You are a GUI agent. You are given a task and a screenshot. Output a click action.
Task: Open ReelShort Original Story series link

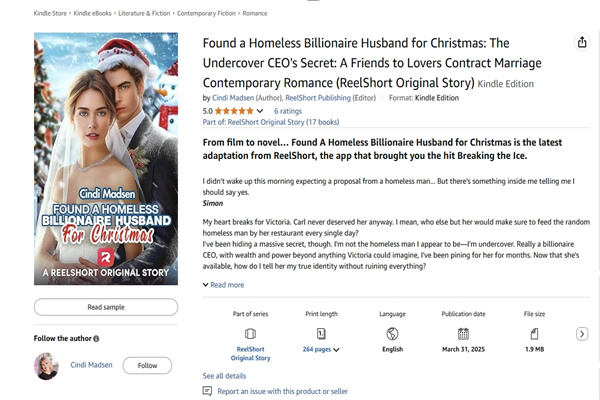[250, 353]
